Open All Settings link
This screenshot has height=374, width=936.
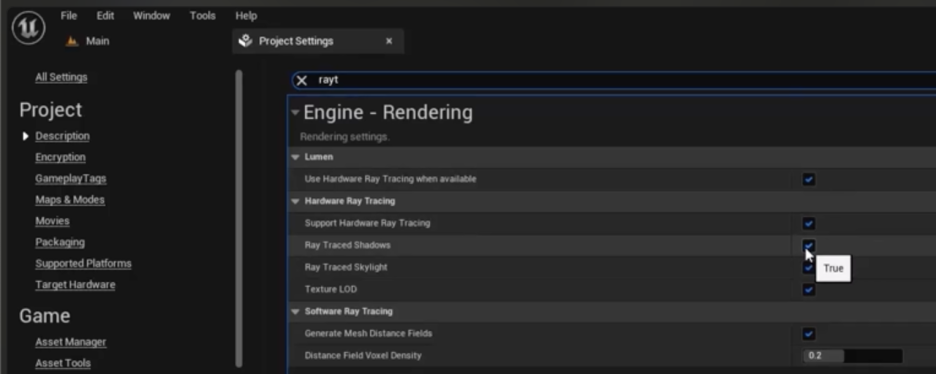61,77
